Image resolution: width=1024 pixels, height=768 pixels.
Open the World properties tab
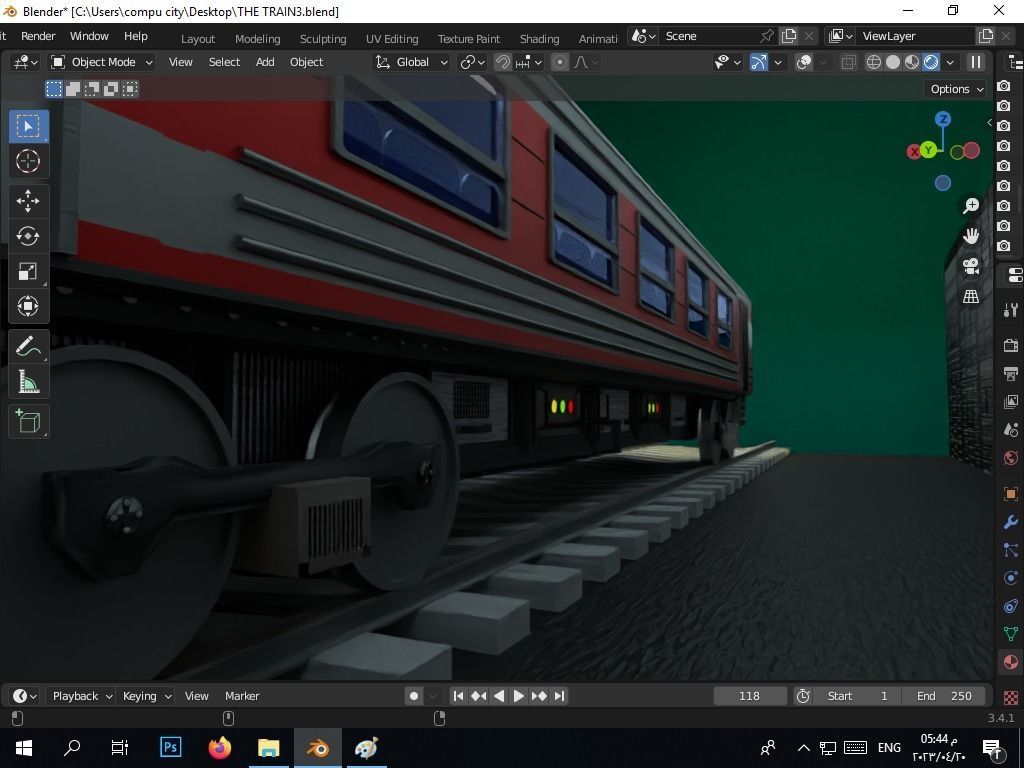1011,458
